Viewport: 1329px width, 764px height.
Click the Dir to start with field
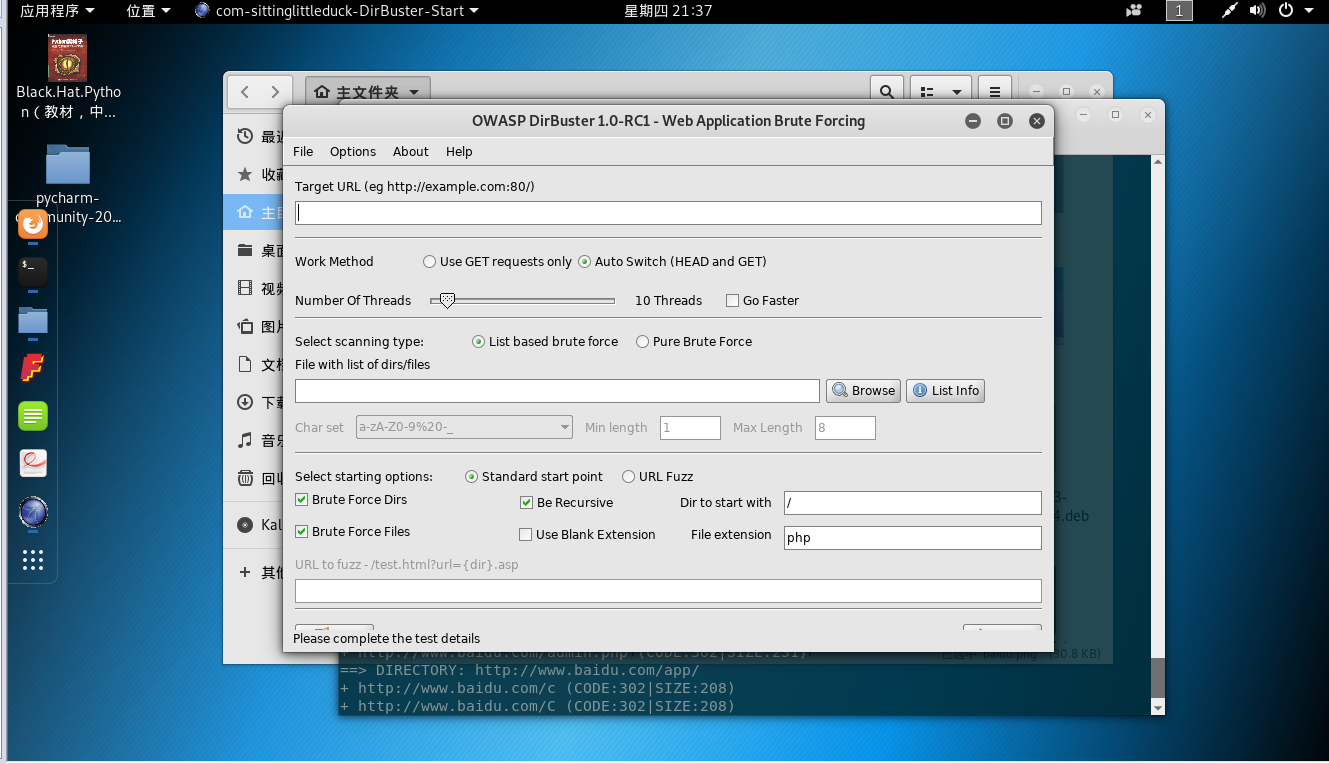[912, 503]
